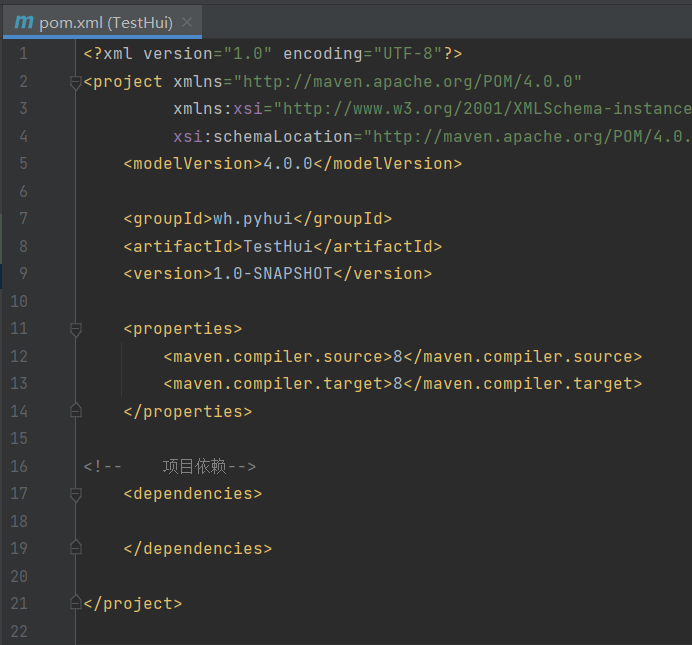Click the artifactId value TestHui
The height and width of the screenshot is (645, 692).
click(278, 247)
